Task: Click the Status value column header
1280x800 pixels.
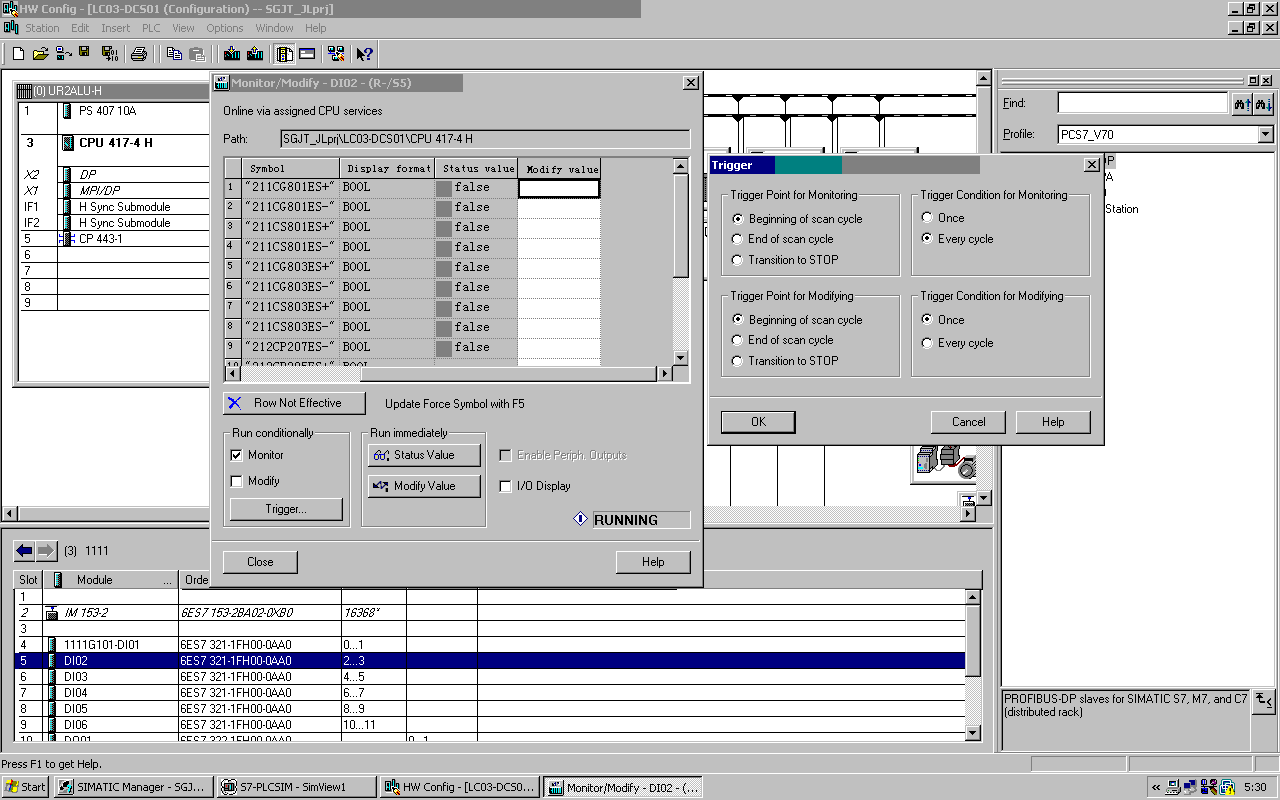Action: point(477,168)
